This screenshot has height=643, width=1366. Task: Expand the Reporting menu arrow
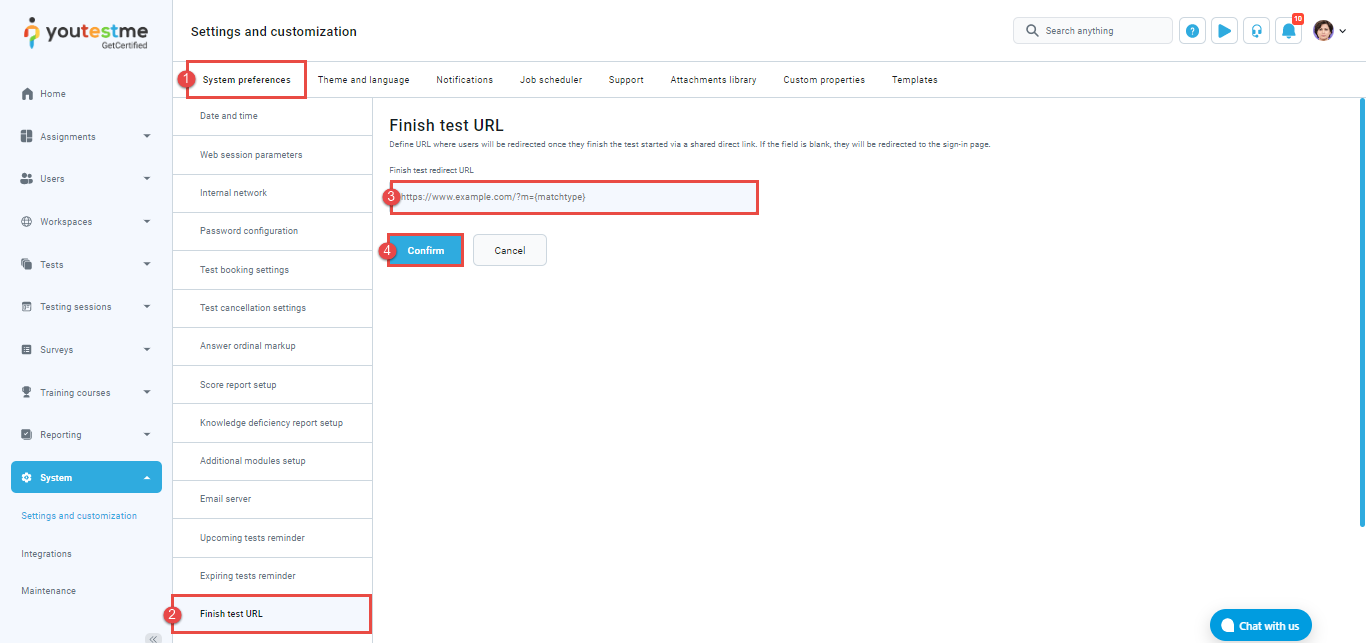coord(147,435)
